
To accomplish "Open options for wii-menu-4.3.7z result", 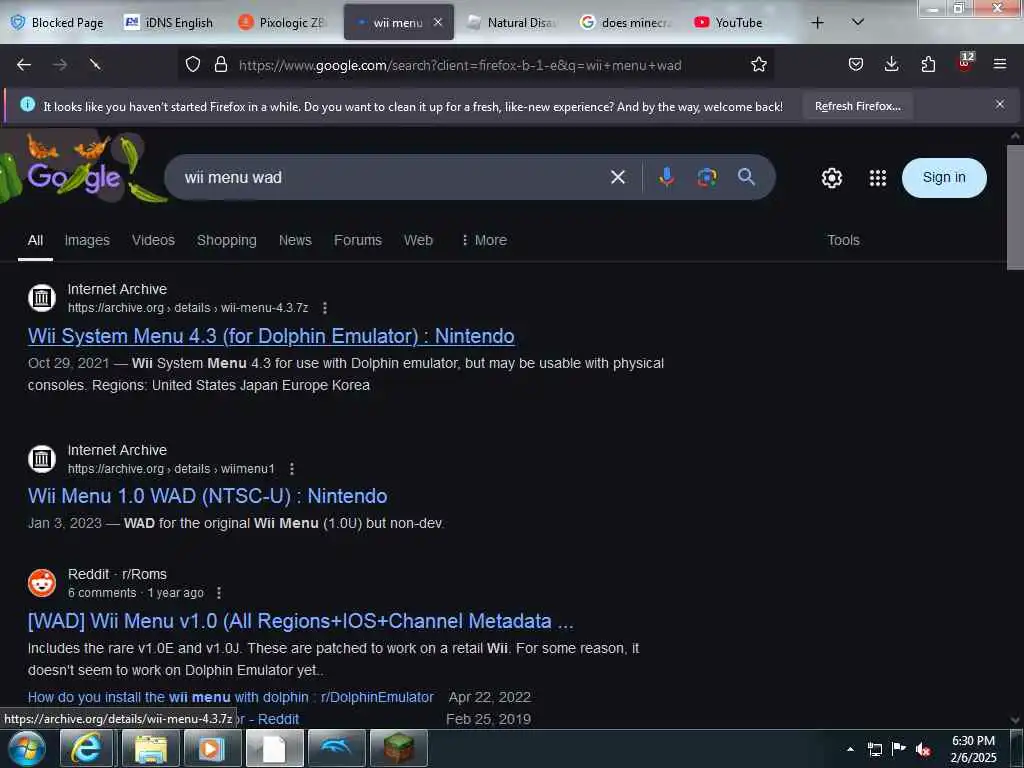I will [325, 308].
